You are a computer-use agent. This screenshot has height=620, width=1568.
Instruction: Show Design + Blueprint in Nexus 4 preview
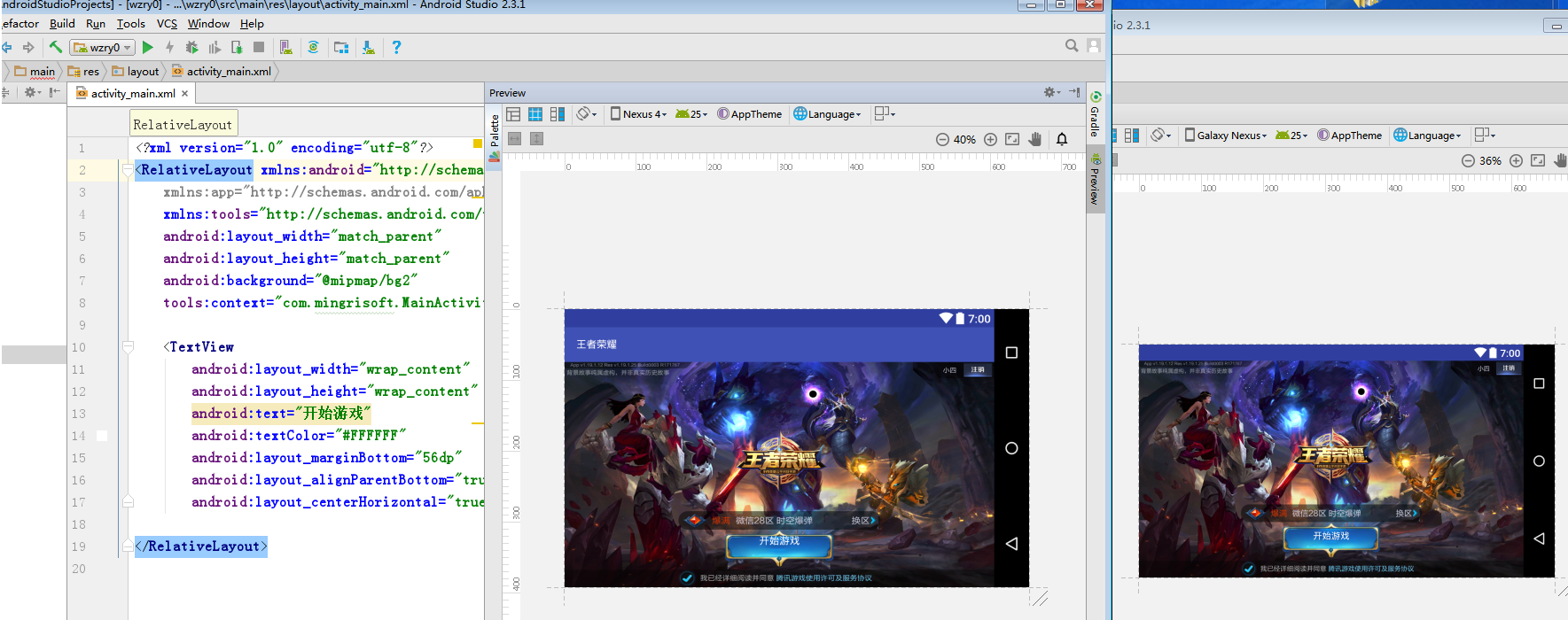(x=558, y=114)
